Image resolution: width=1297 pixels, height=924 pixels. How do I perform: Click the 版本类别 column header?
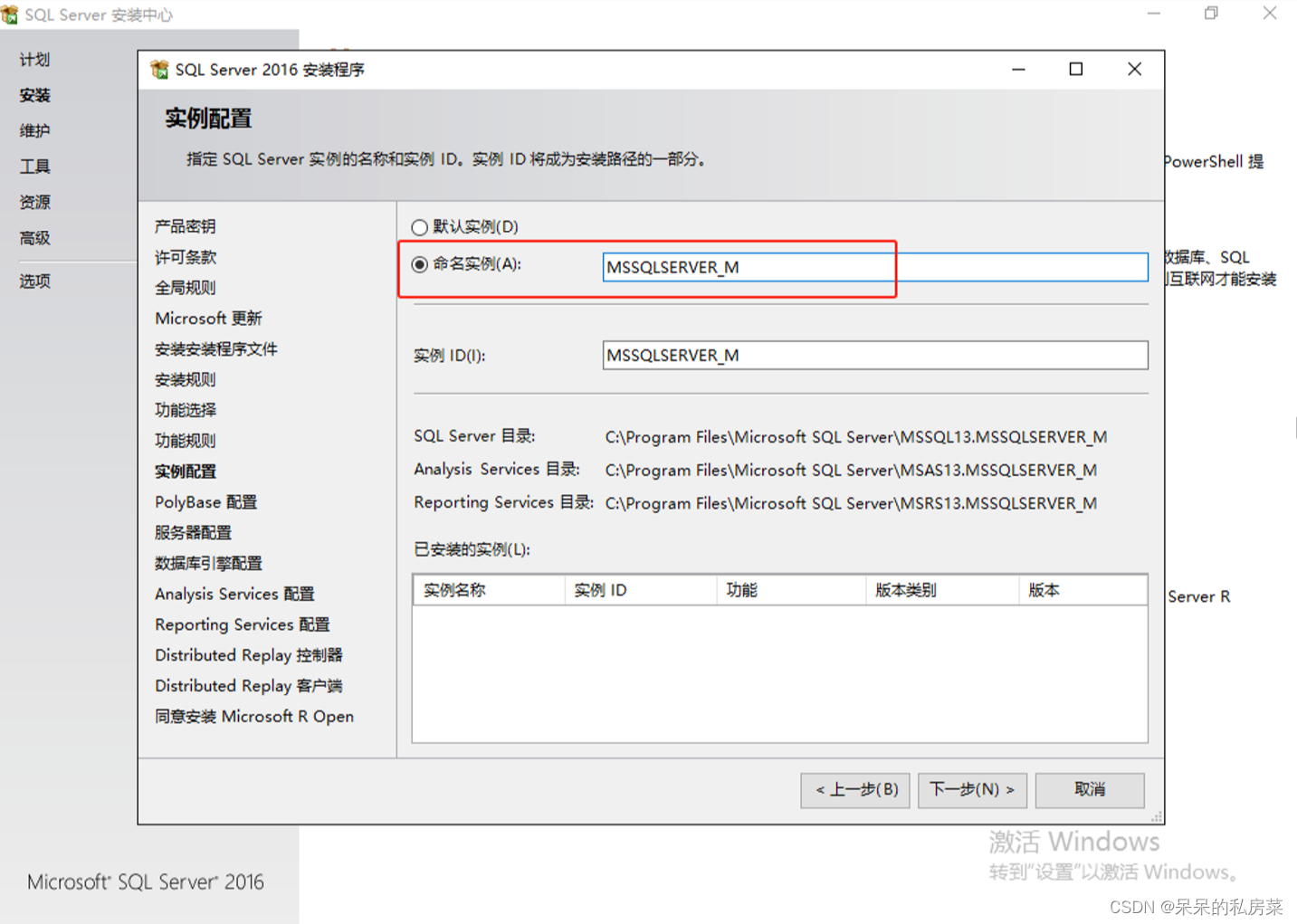point(942,590)
